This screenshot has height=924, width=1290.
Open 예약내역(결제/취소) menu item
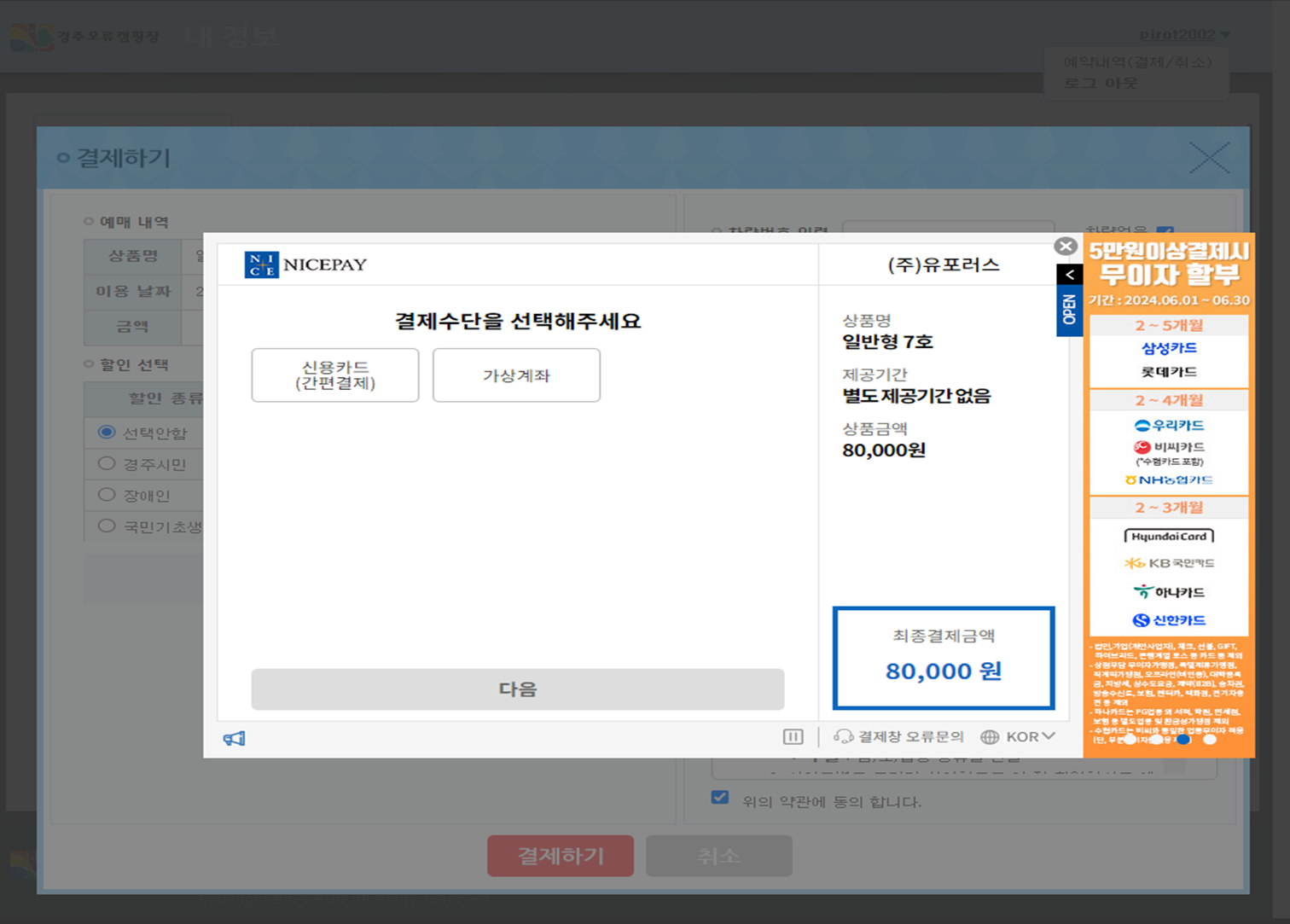pyautogui.click(x=1136, y=62)
